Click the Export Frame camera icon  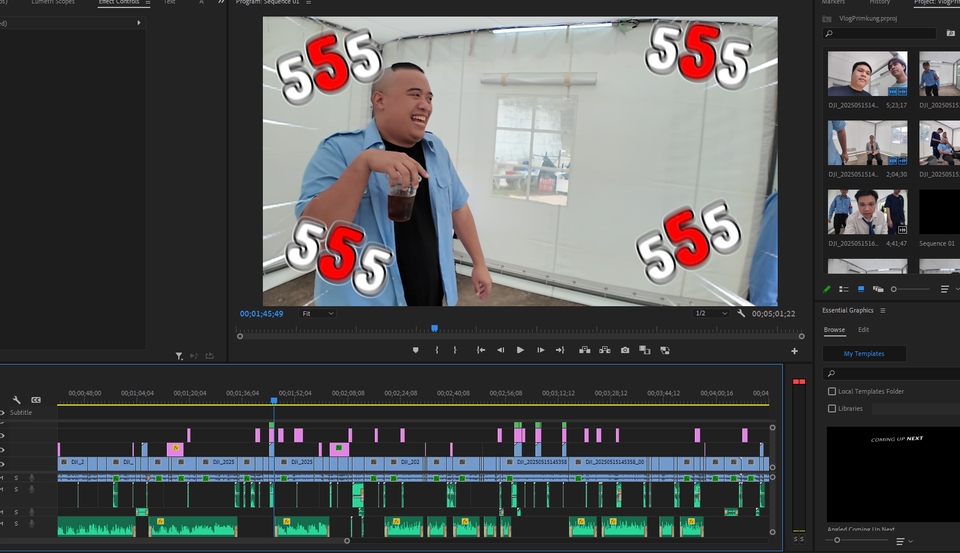[x=625, y=350]
